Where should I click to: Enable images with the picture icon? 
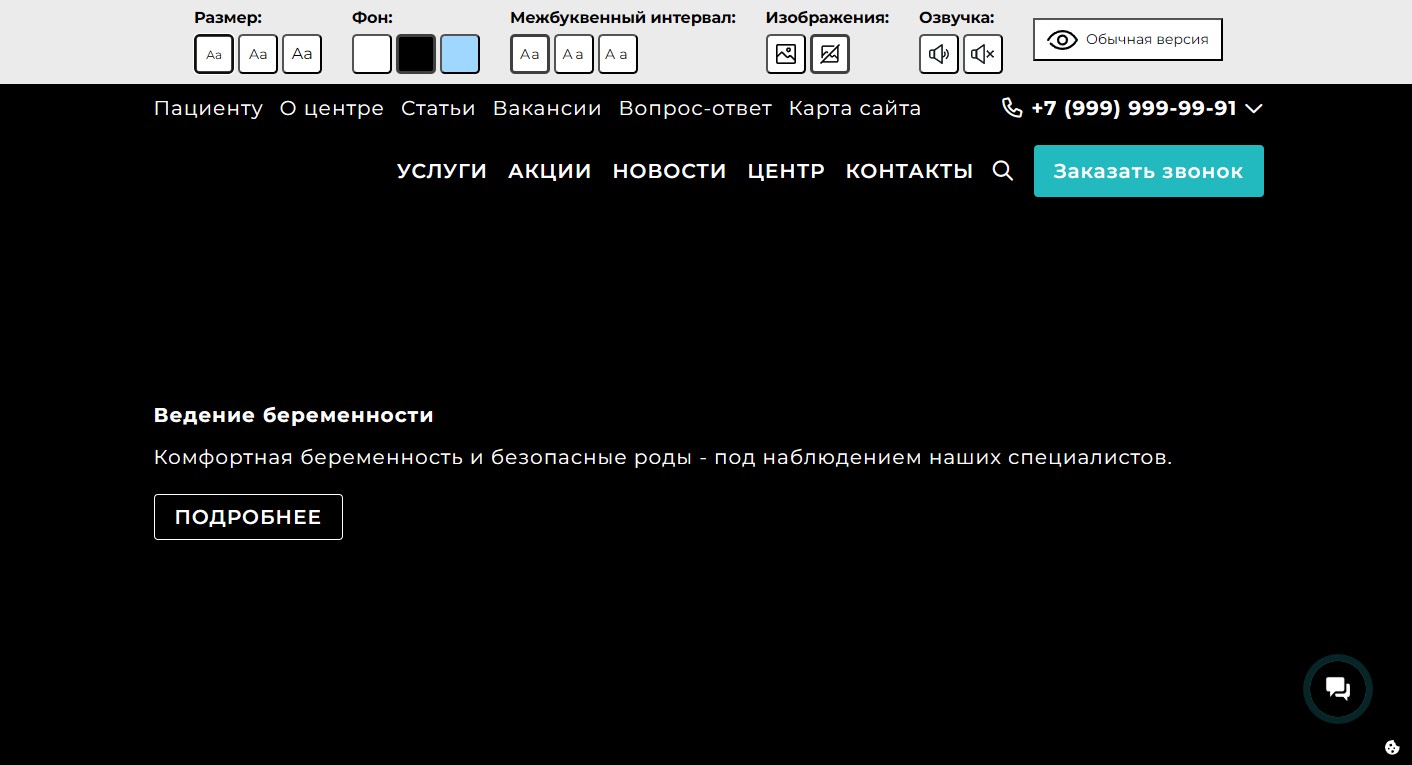pos(785,54)
